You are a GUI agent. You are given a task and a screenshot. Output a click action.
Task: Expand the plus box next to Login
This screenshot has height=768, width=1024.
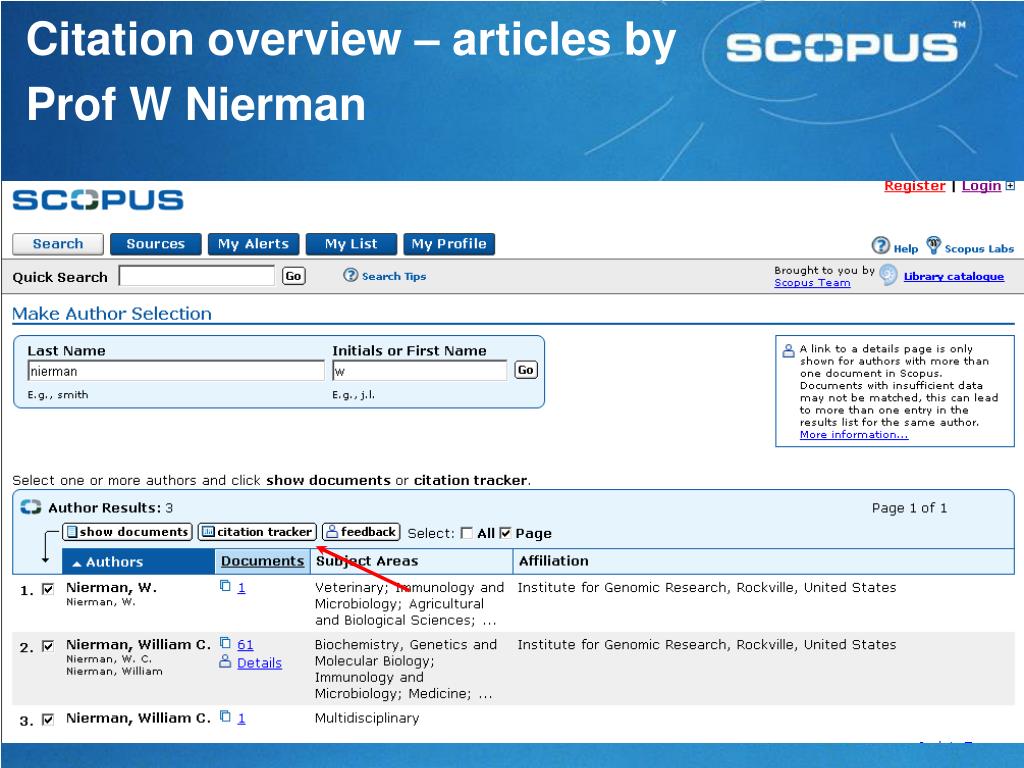click(x=1010, y=186)
